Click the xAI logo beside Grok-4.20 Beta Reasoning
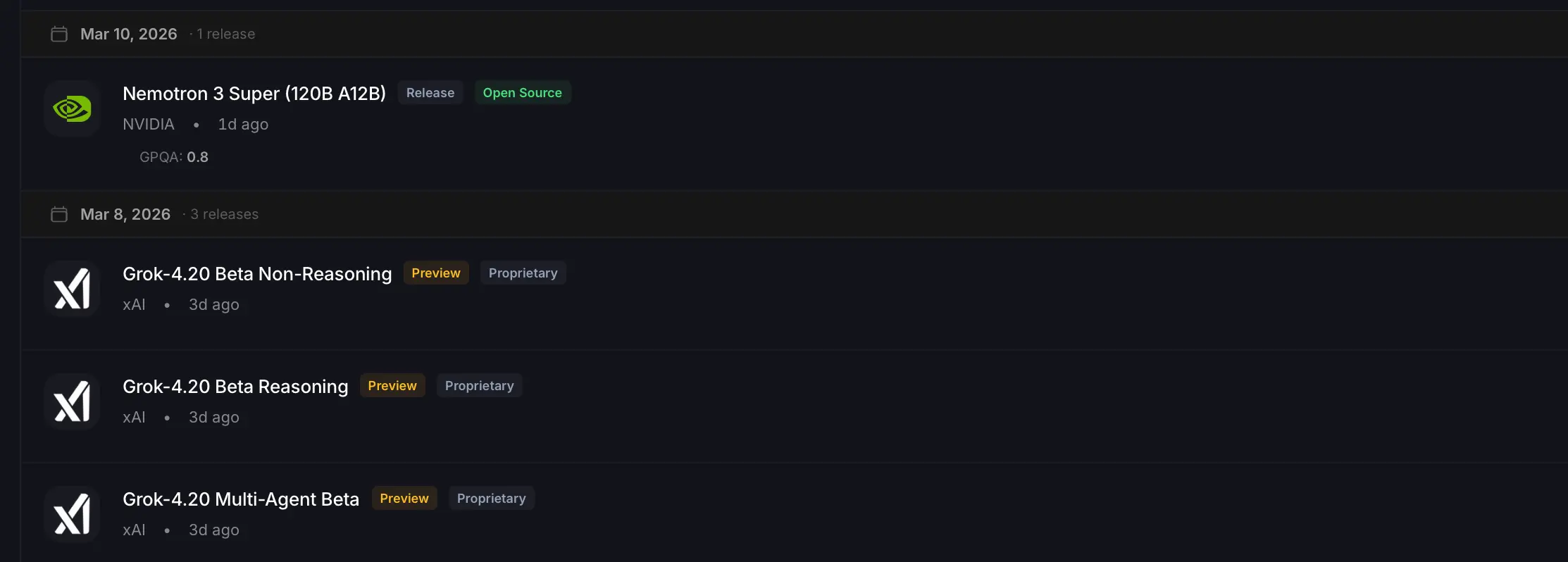1568x562 pixels. (72, 401)
